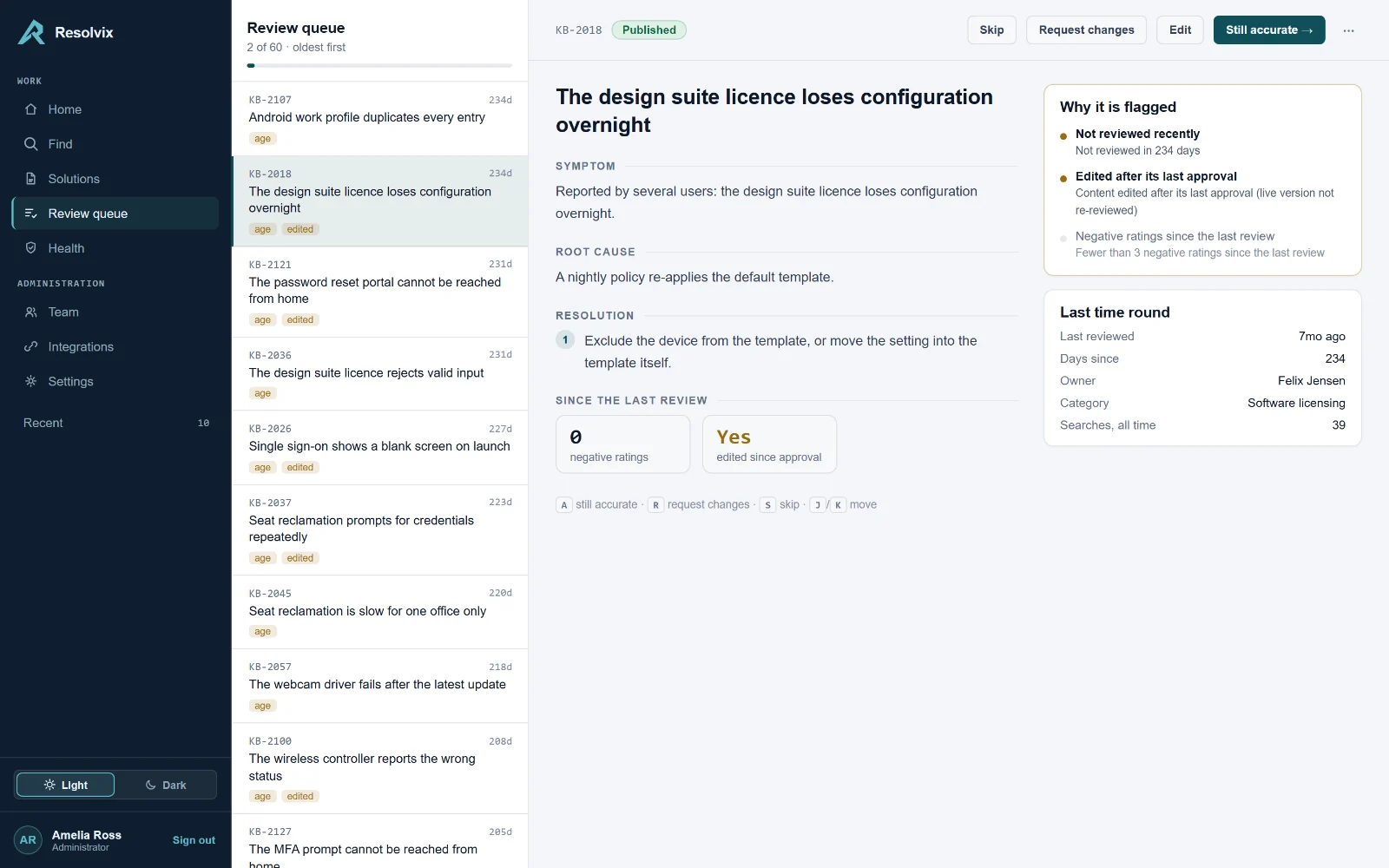The image size is (1389, 868).
Task: Open queue item KB-2107 Android work profile
Action: [x=380, y=119]
